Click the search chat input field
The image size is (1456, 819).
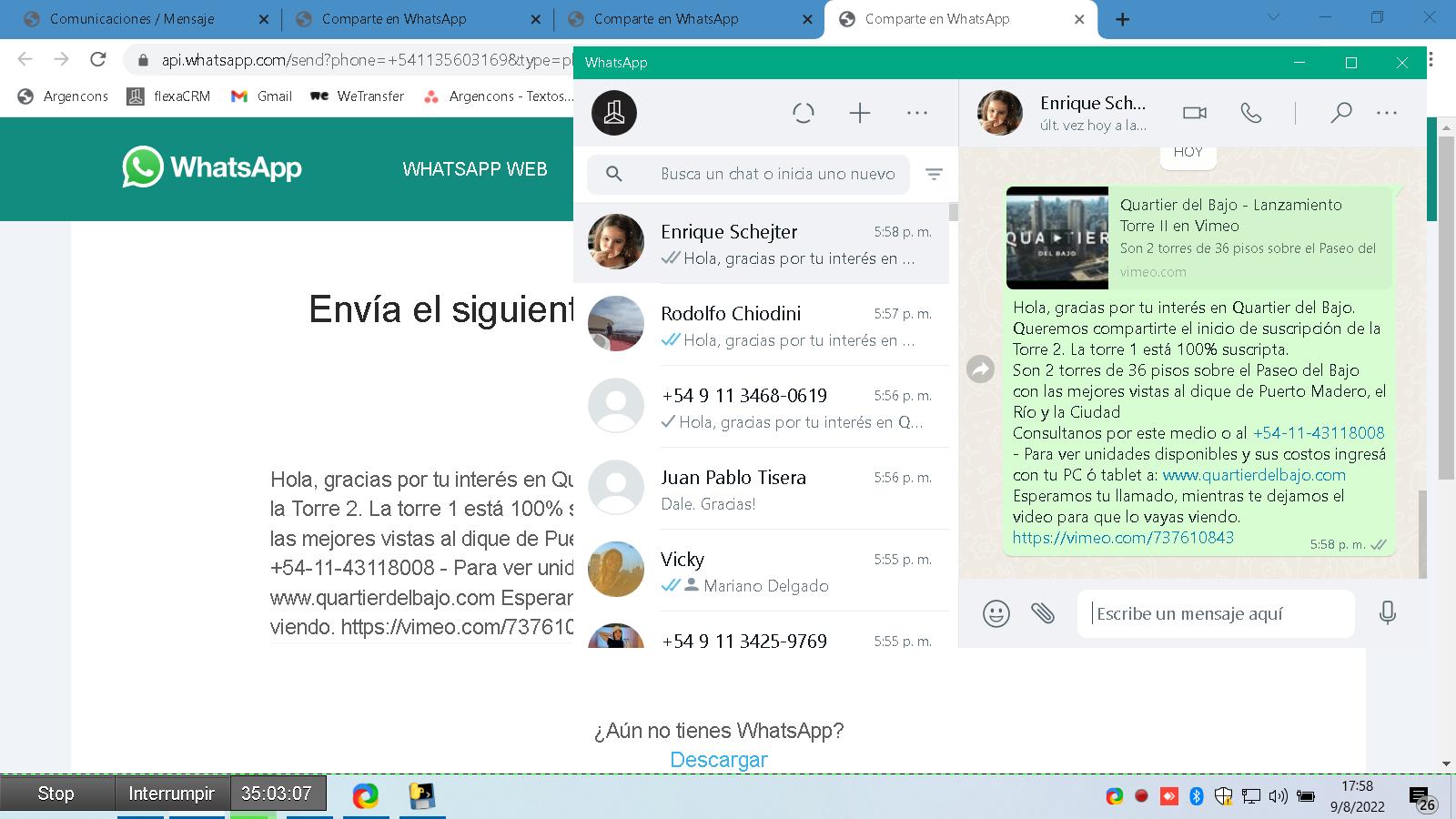(x=748, y=174)
